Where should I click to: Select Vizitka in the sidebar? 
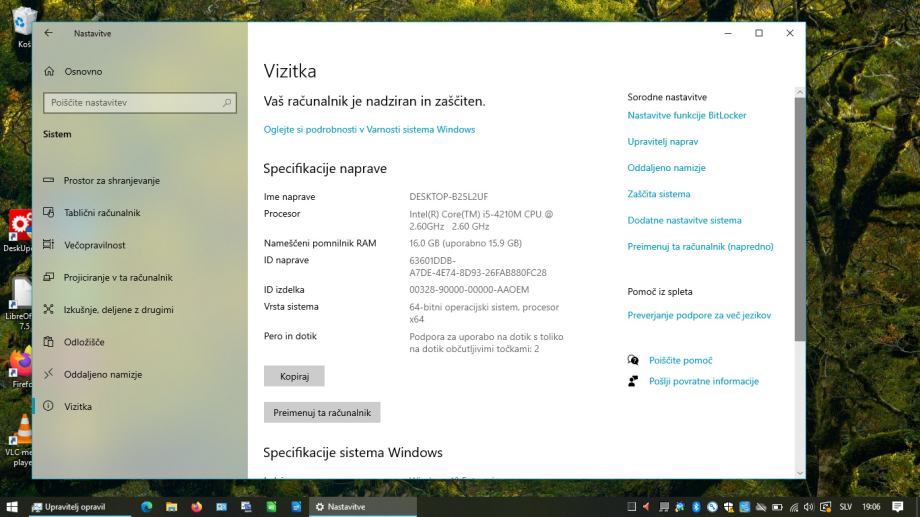coord(67,407)
